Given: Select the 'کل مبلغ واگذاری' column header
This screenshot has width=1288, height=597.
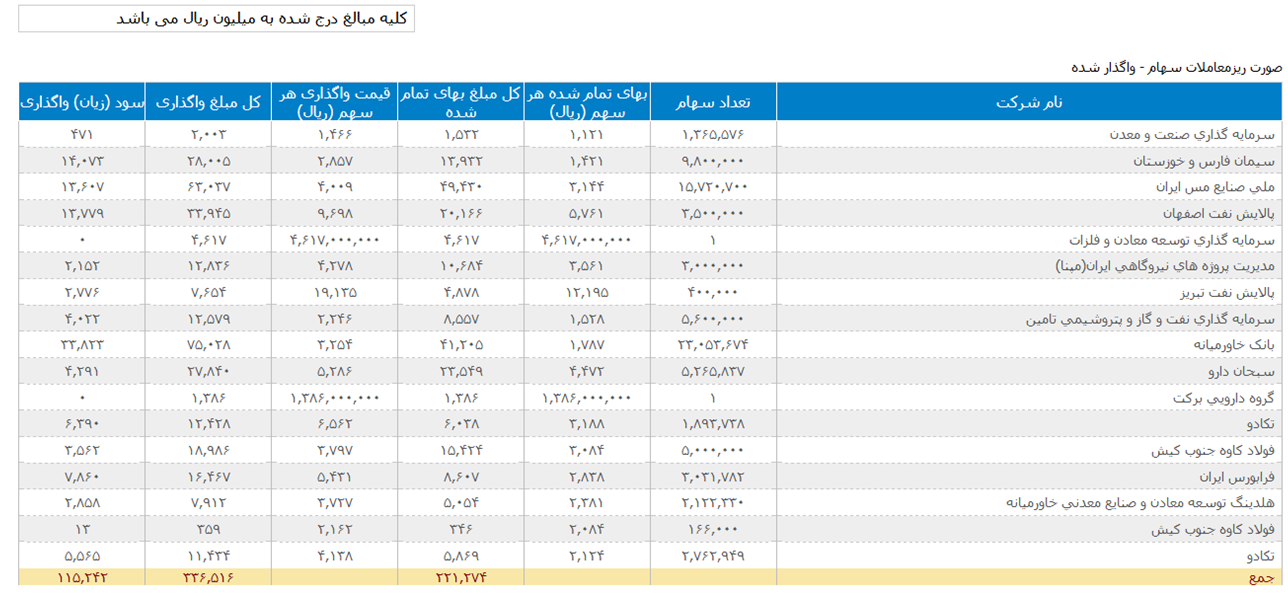Looking at the screenshot, I should pyautogui.click(x=208, y=102).
